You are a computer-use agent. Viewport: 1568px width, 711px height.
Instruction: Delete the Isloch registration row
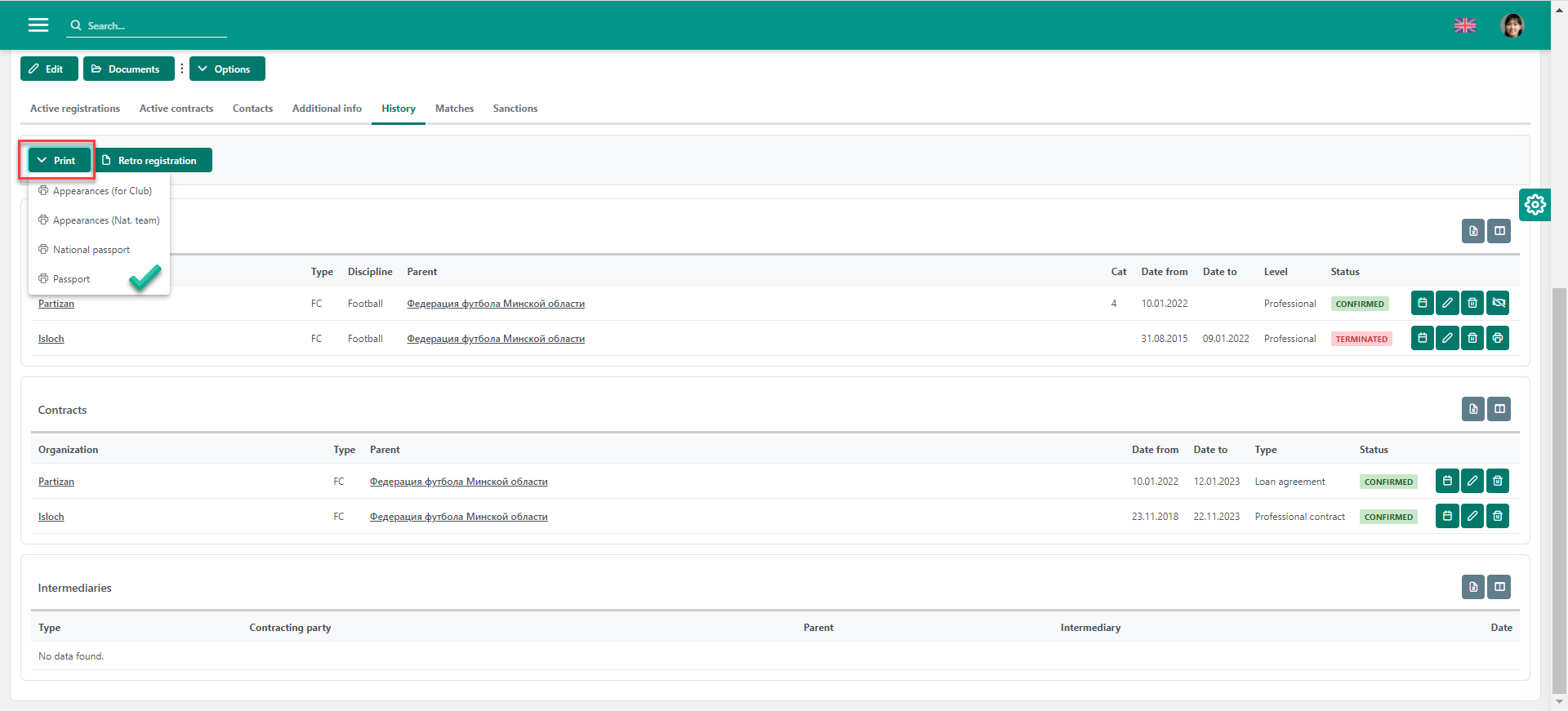tap(1472, 338)
